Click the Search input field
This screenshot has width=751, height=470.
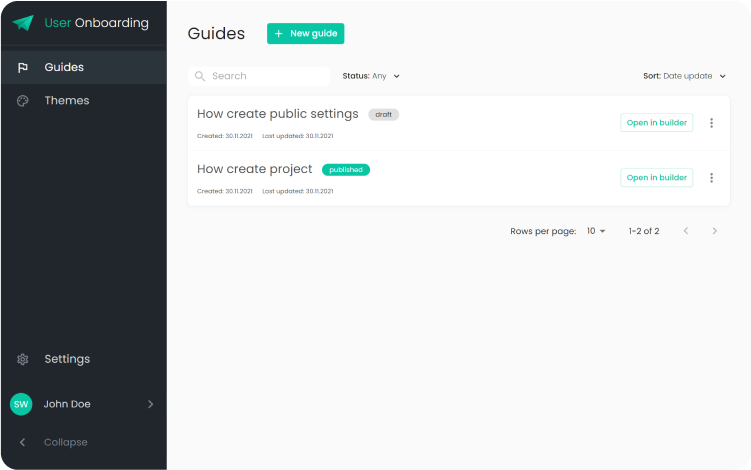point(265,76)
